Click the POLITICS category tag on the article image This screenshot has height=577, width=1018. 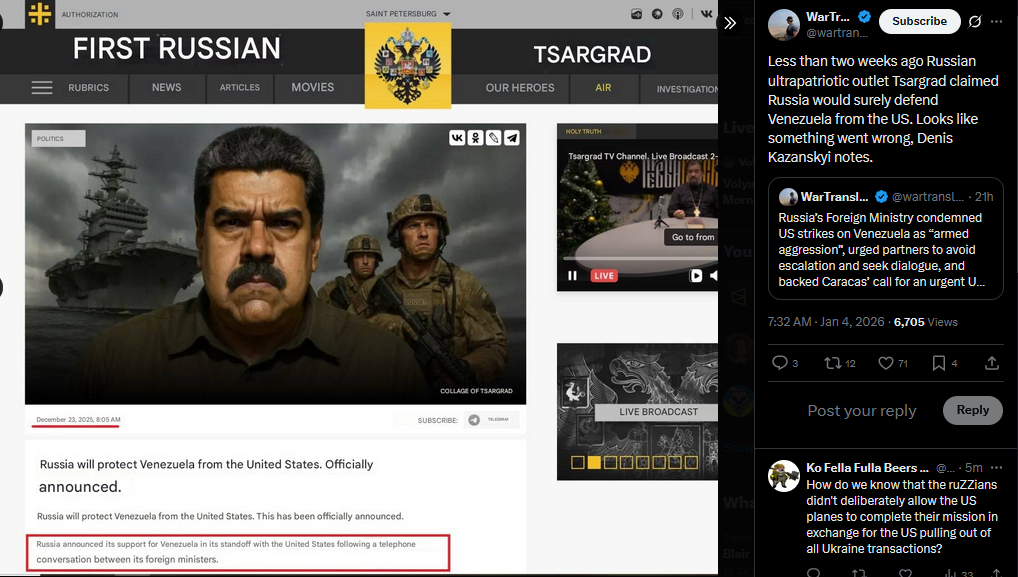point(58,138)
